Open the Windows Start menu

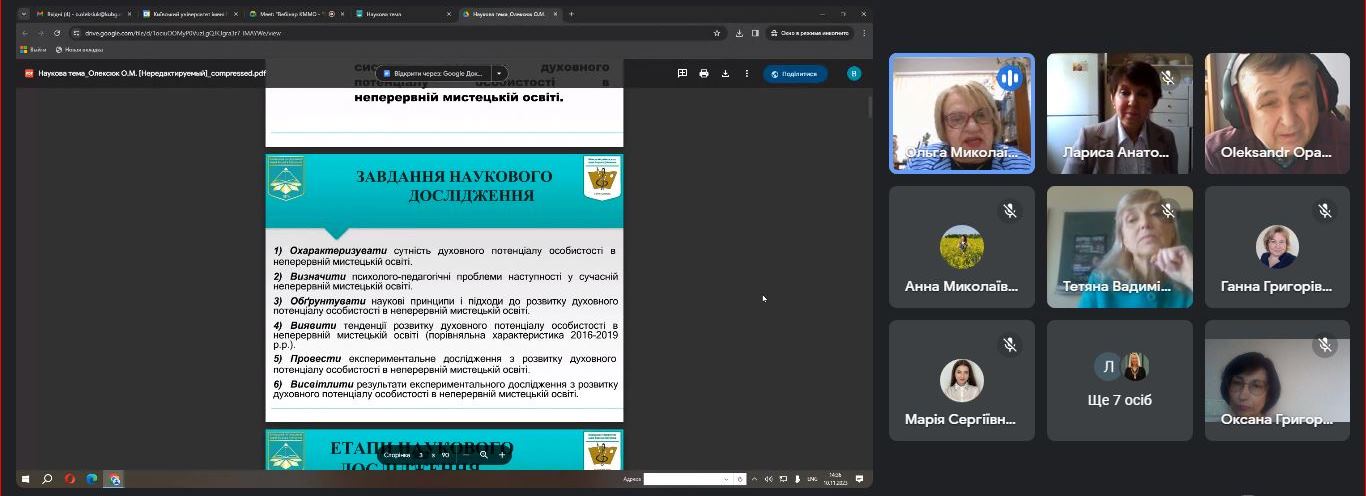tap(26, 479)
